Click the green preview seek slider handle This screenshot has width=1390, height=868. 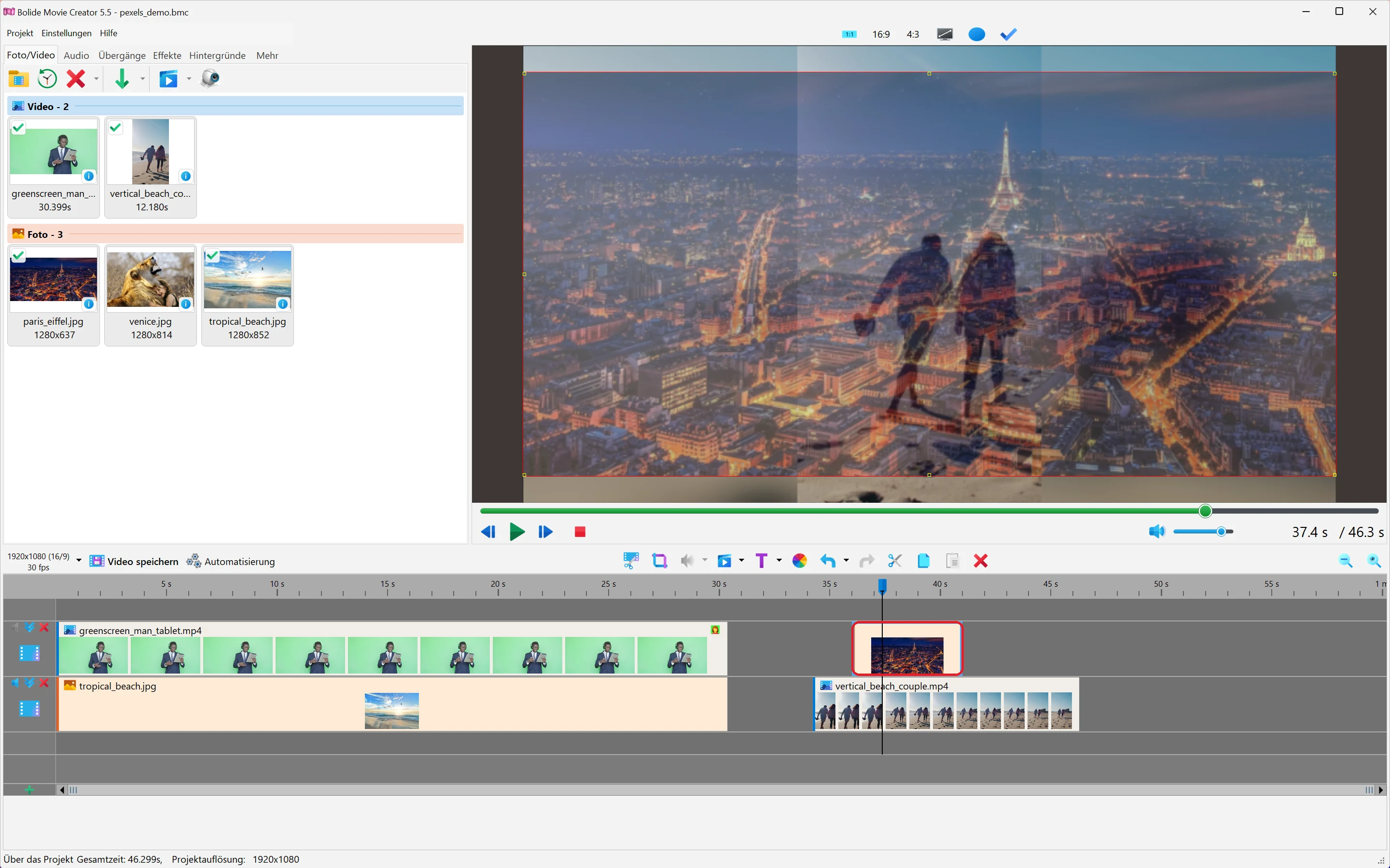(1205, 511)
